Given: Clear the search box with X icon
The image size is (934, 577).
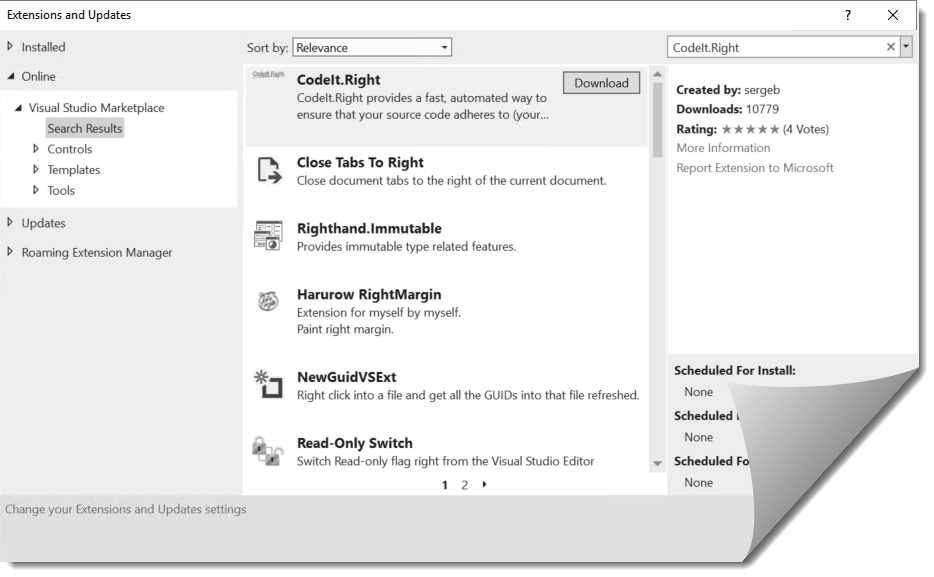Looking at the screenshot, I should 891,47.
